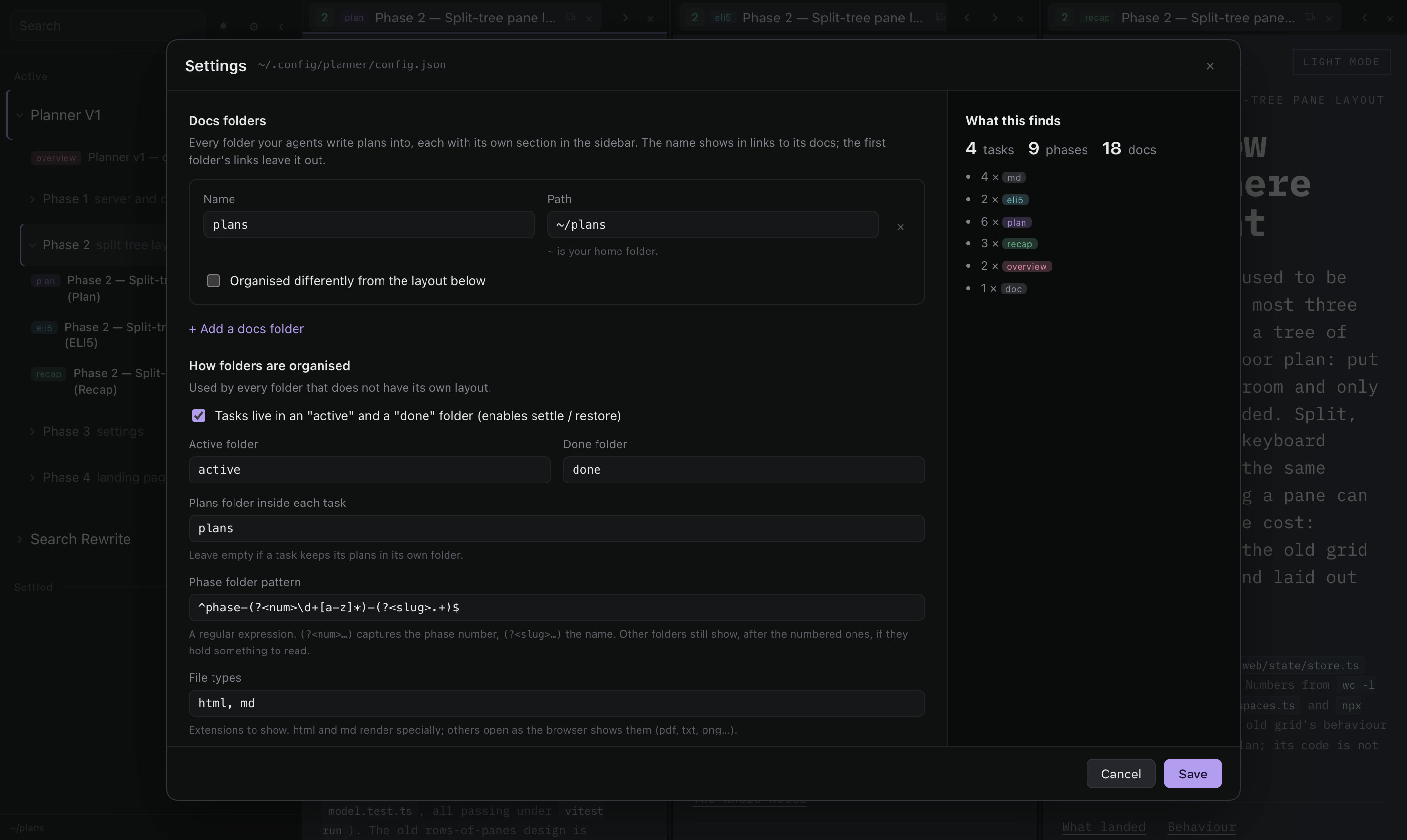Image resolution: width=1407 pixels, height=840 pixels.
Task: Click the Name field containing plans
Action: pyautogui.click(x=369, y=225)
